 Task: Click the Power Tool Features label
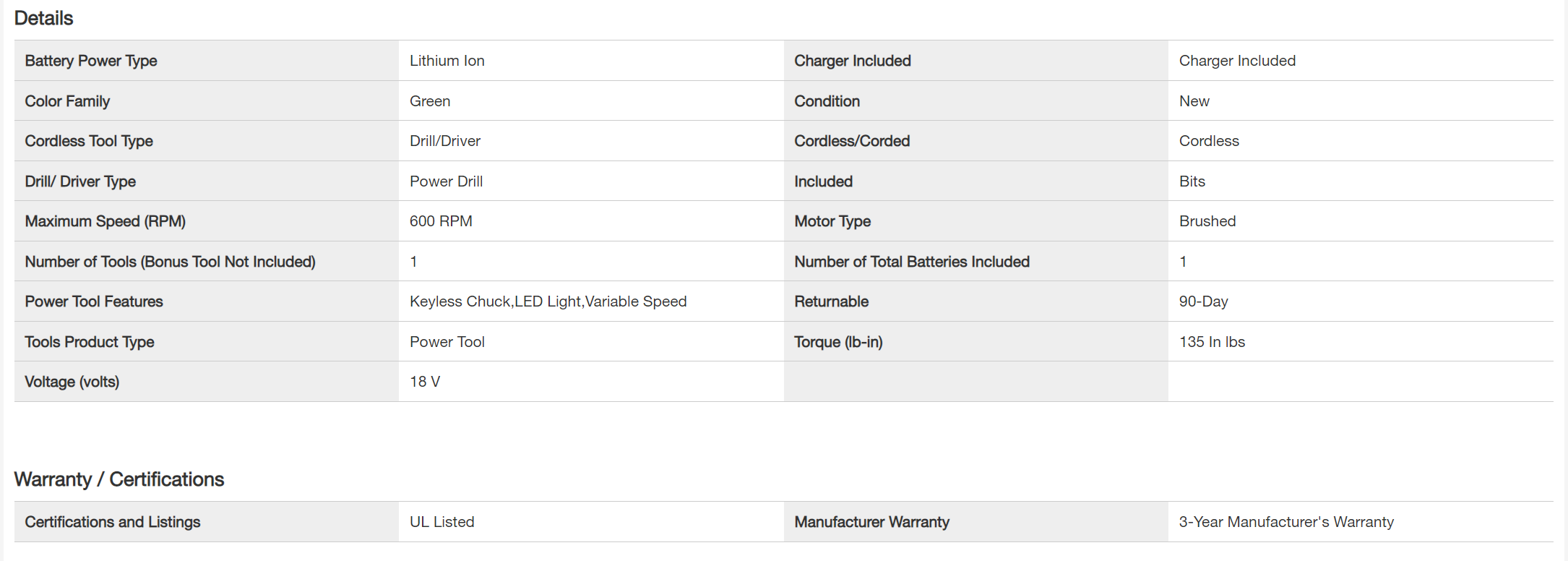coord(94,301)
